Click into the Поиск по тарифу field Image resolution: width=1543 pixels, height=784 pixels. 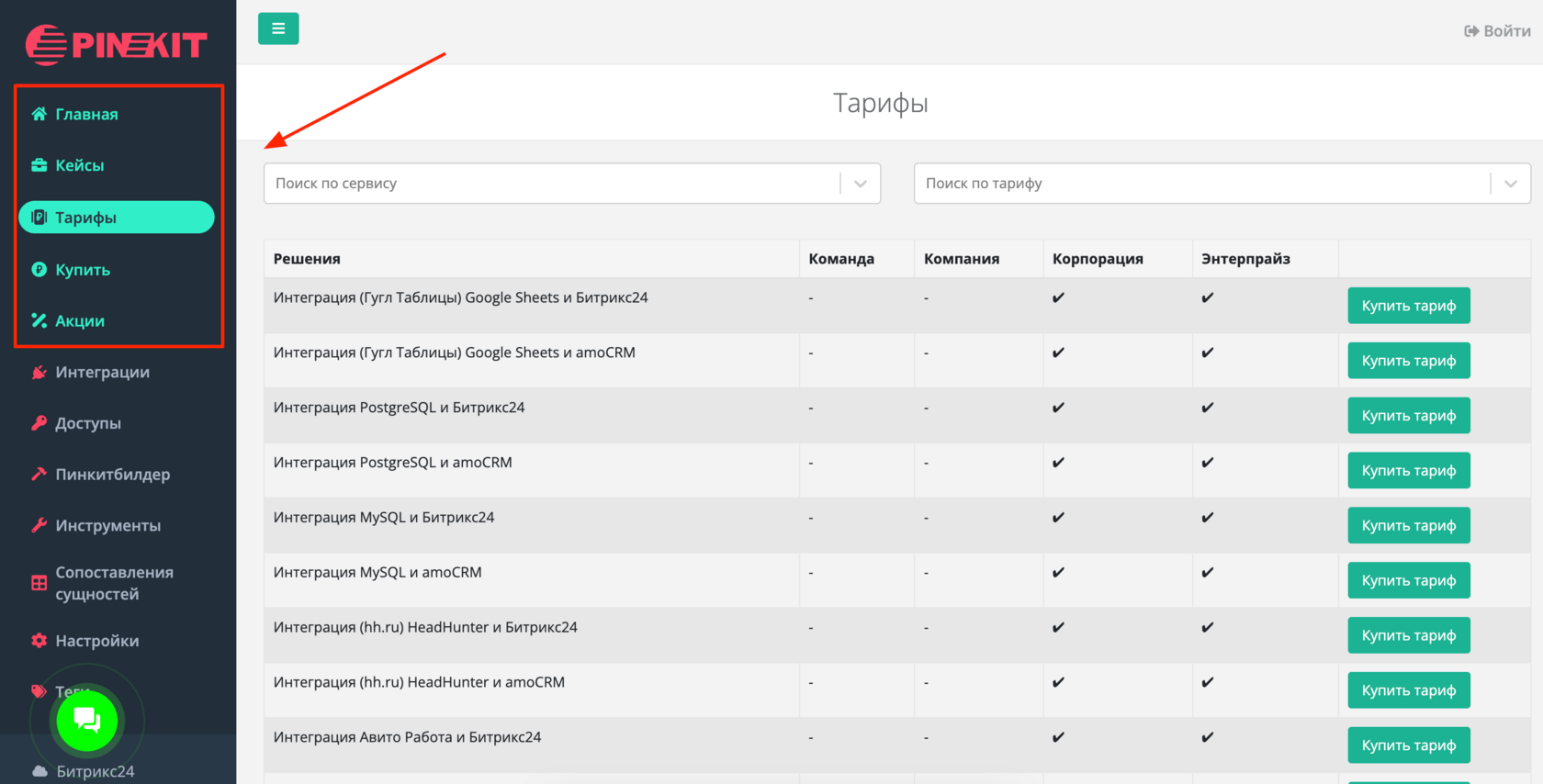pos(1222,184)
